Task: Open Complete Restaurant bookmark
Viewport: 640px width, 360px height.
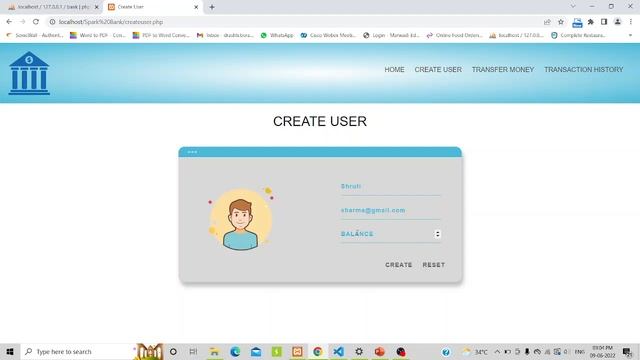Action: 578,36
